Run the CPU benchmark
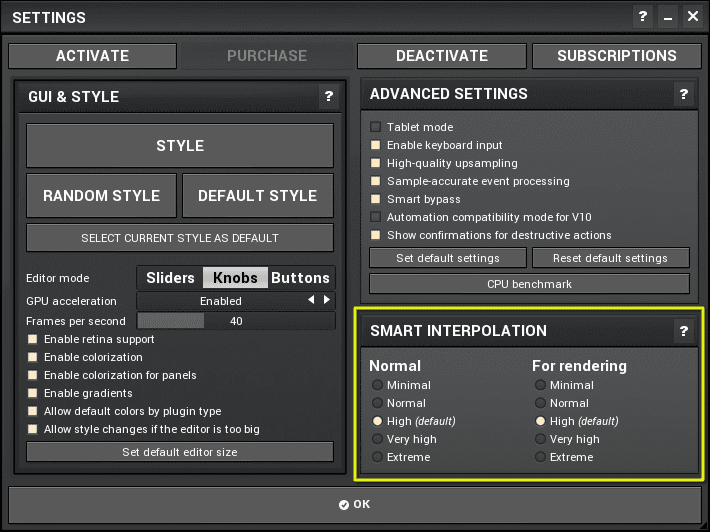The image size is (710, 532). (529, 284)
